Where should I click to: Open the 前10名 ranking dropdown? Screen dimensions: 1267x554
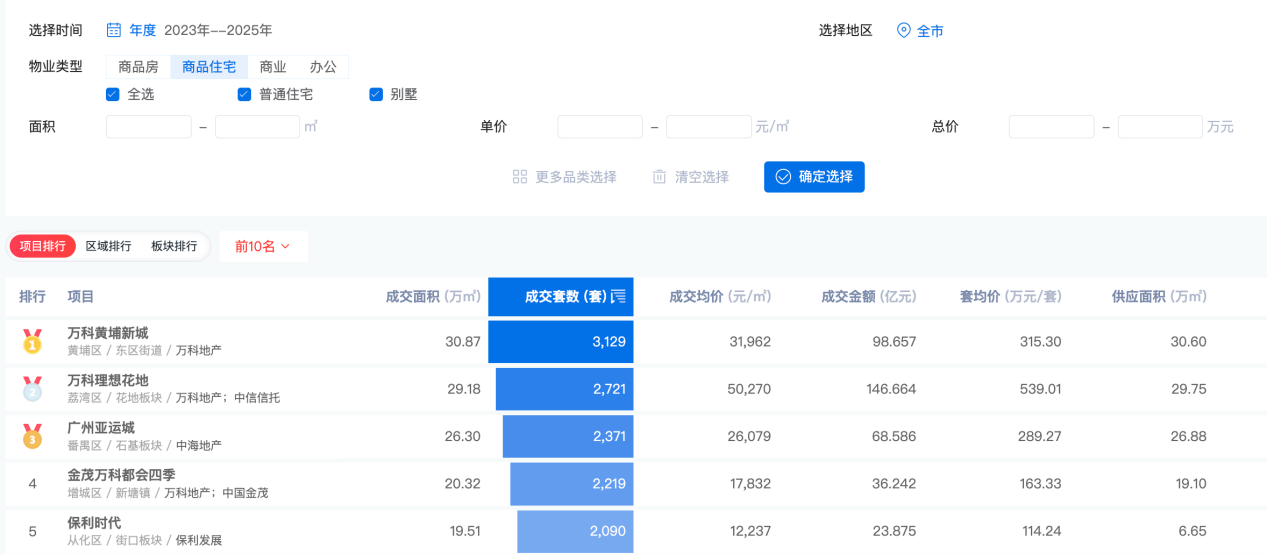263,246
